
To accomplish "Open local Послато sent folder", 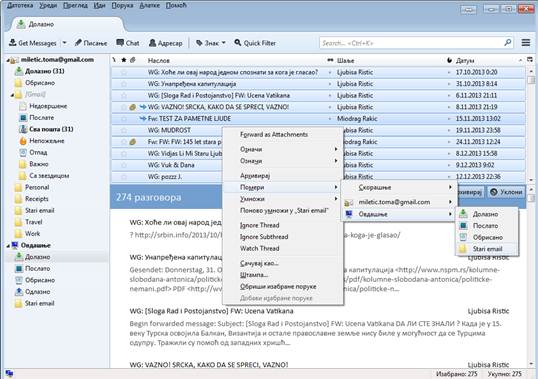I will click(37, 269).
